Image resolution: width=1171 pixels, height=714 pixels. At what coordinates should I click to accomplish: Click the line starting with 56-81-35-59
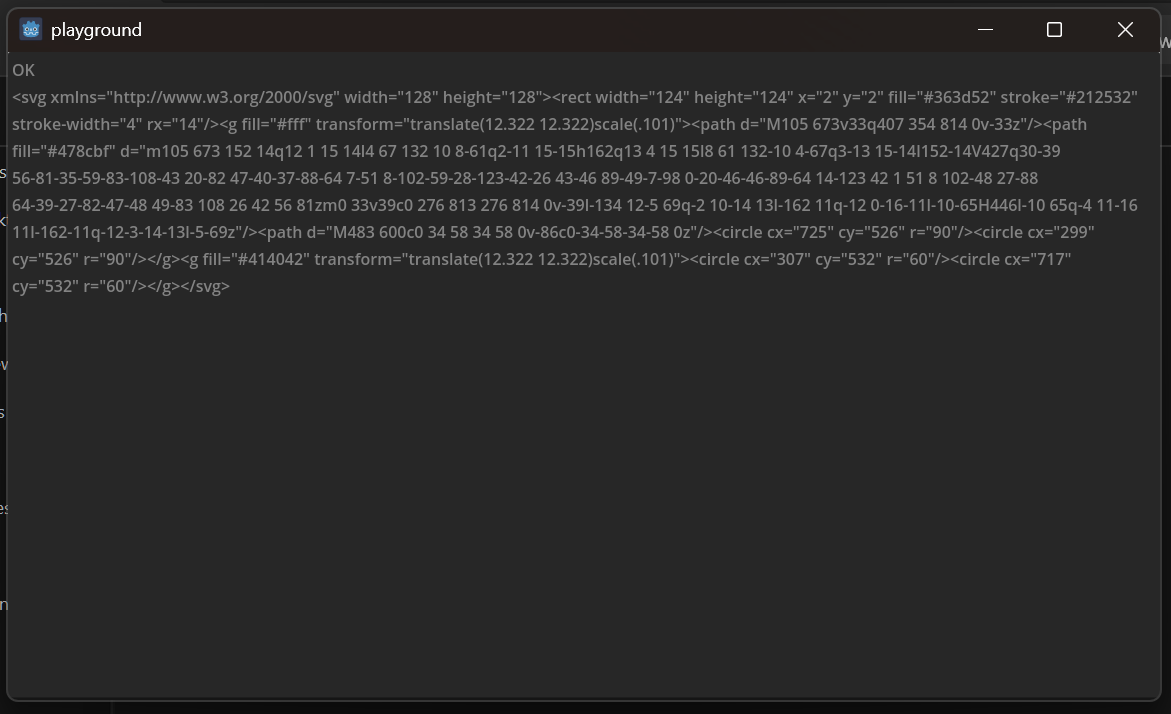point(525,178)
